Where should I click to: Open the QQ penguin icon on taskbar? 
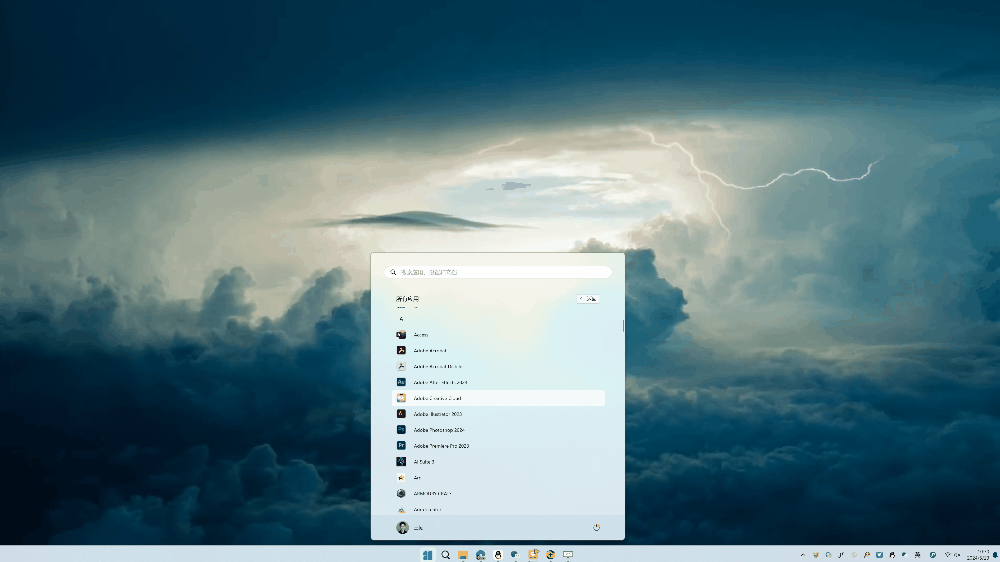coord(498,555)
